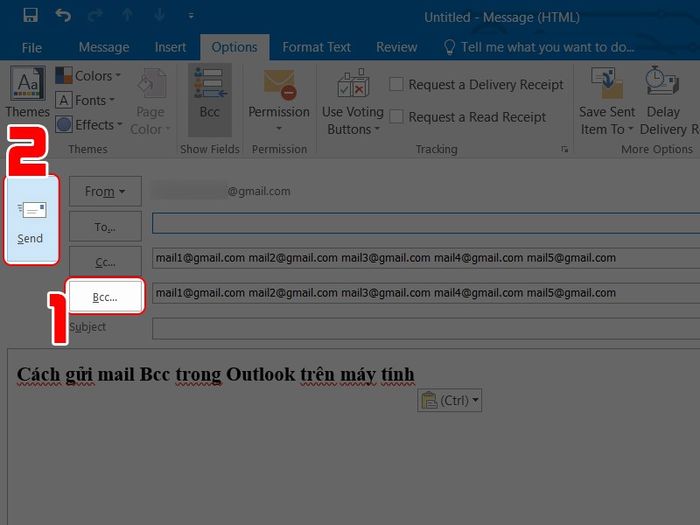Screen dimensions: 700x525
Task: Click inside the Bcc recipients field
Action: tap(426, 293)
